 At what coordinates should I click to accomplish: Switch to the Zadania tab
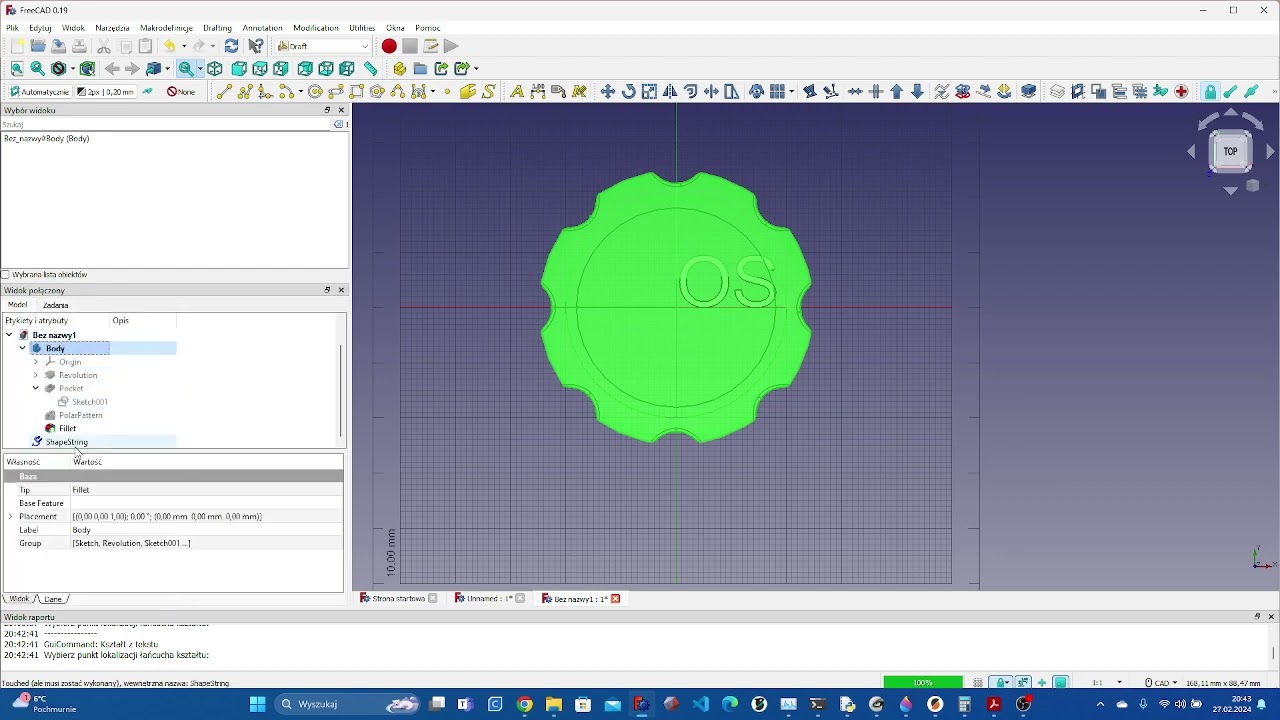55,305
